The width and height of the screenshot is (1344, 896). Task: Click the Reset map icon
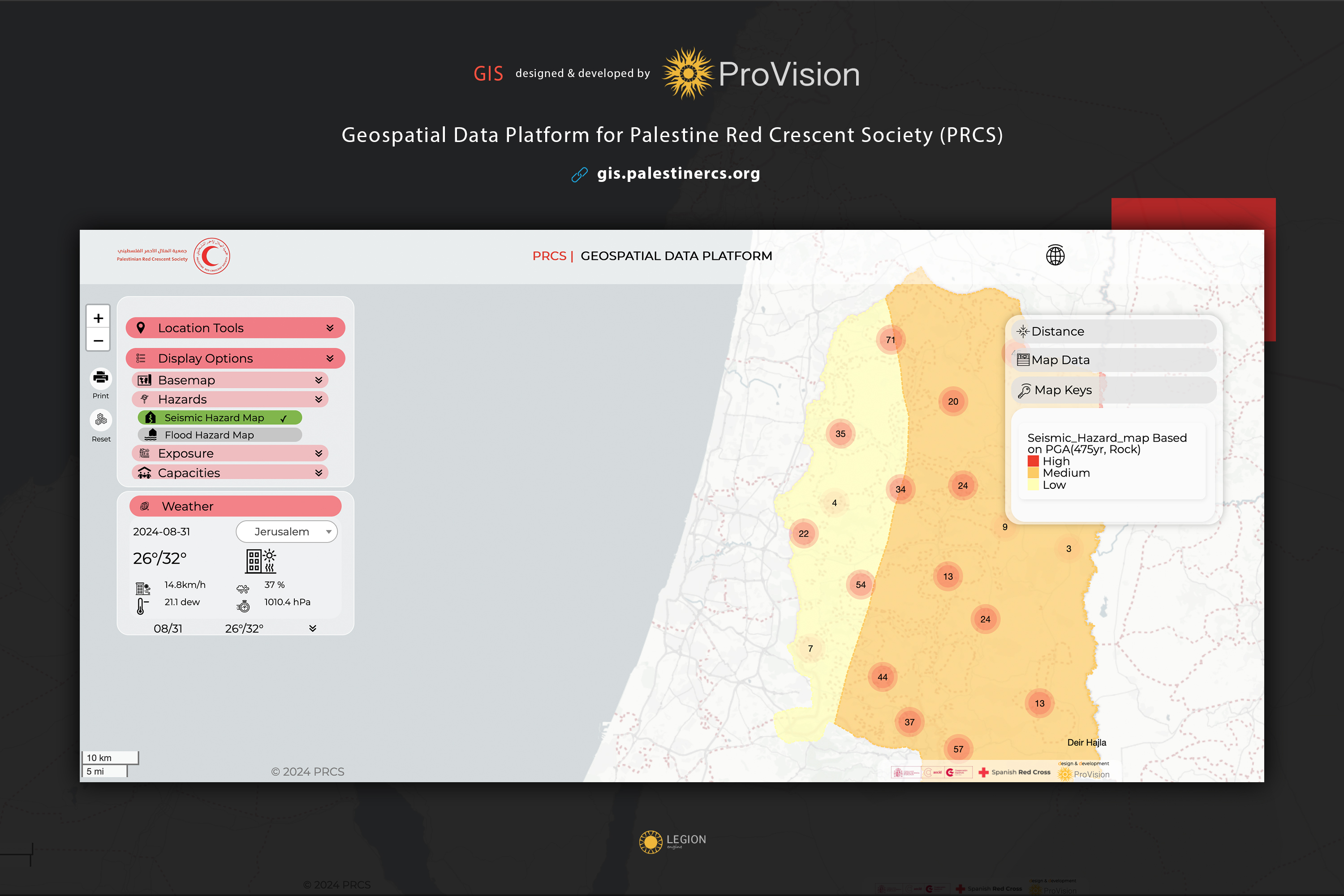pyautogui.click(x=100, y=420)
